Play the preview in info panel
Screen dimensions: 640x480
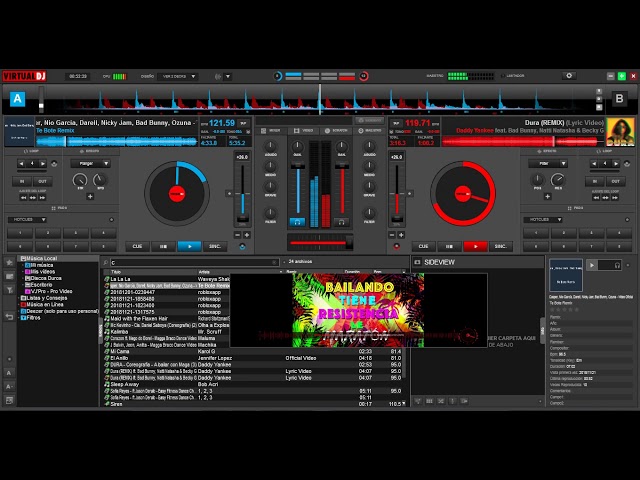pyautogui.click(x=591, y=265)
